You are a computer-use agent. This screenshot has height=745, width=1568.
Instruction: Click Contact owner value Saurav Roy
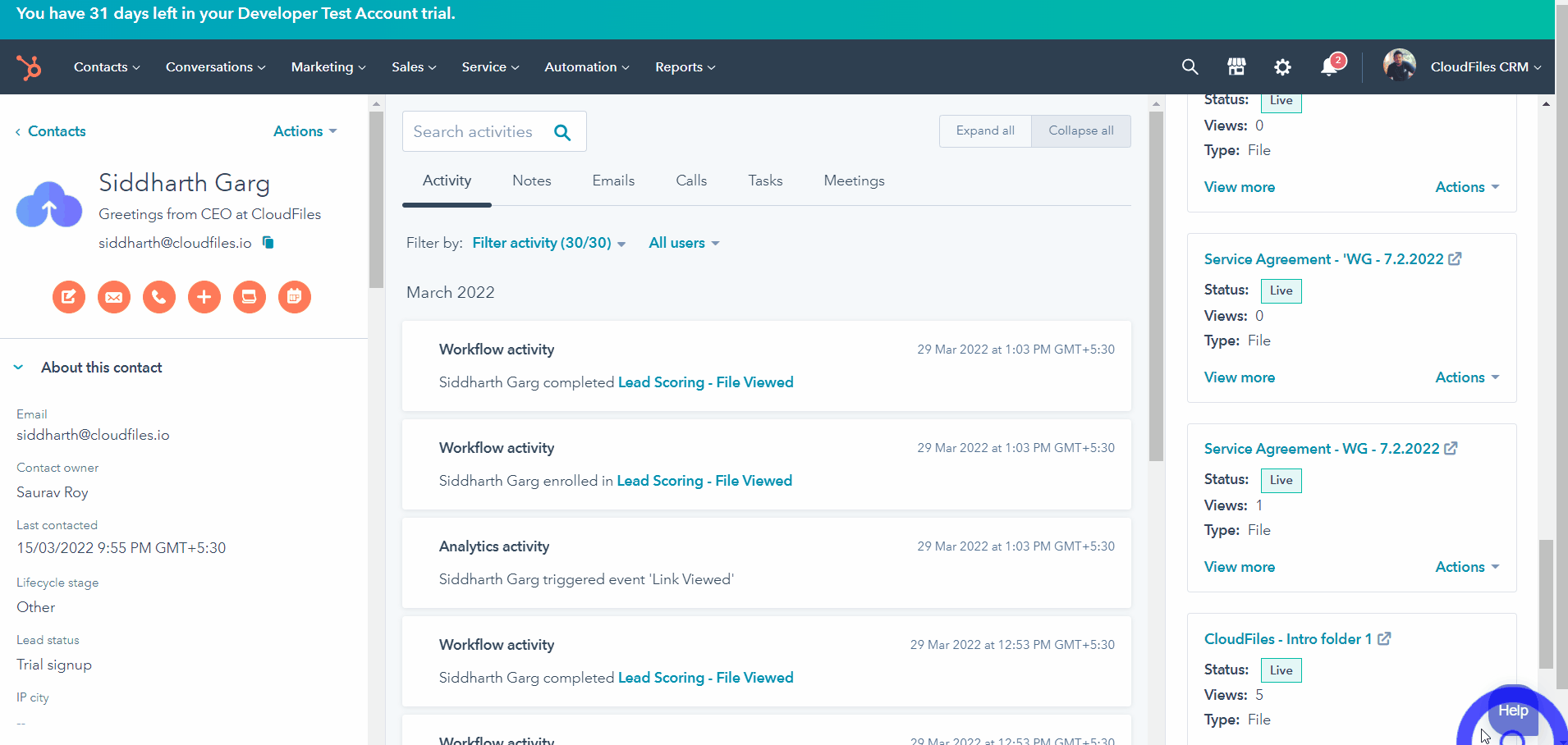(53, 492)
